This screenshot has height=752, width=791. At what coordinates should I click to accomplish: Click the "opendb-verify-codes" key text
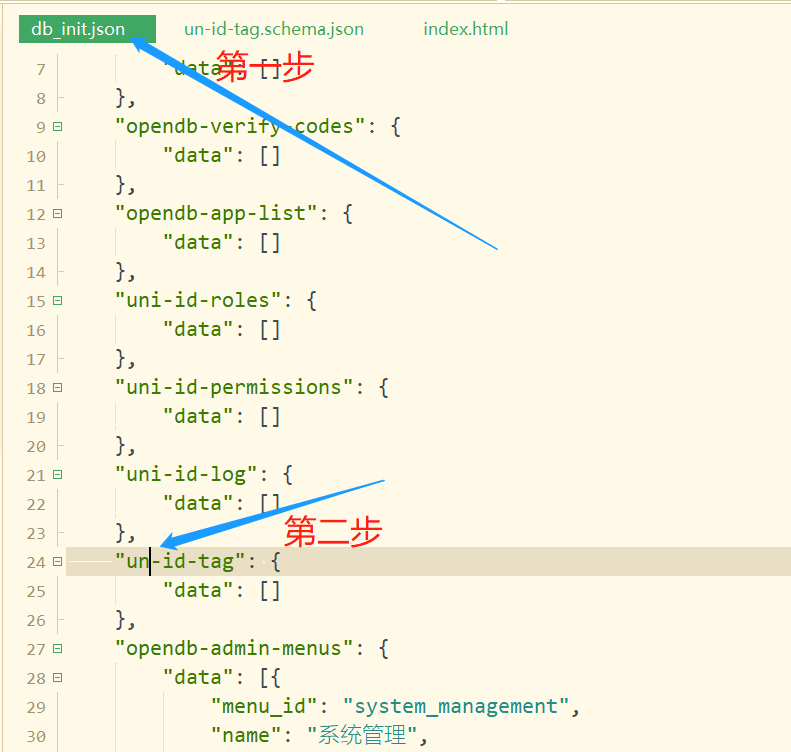point(240,127)
